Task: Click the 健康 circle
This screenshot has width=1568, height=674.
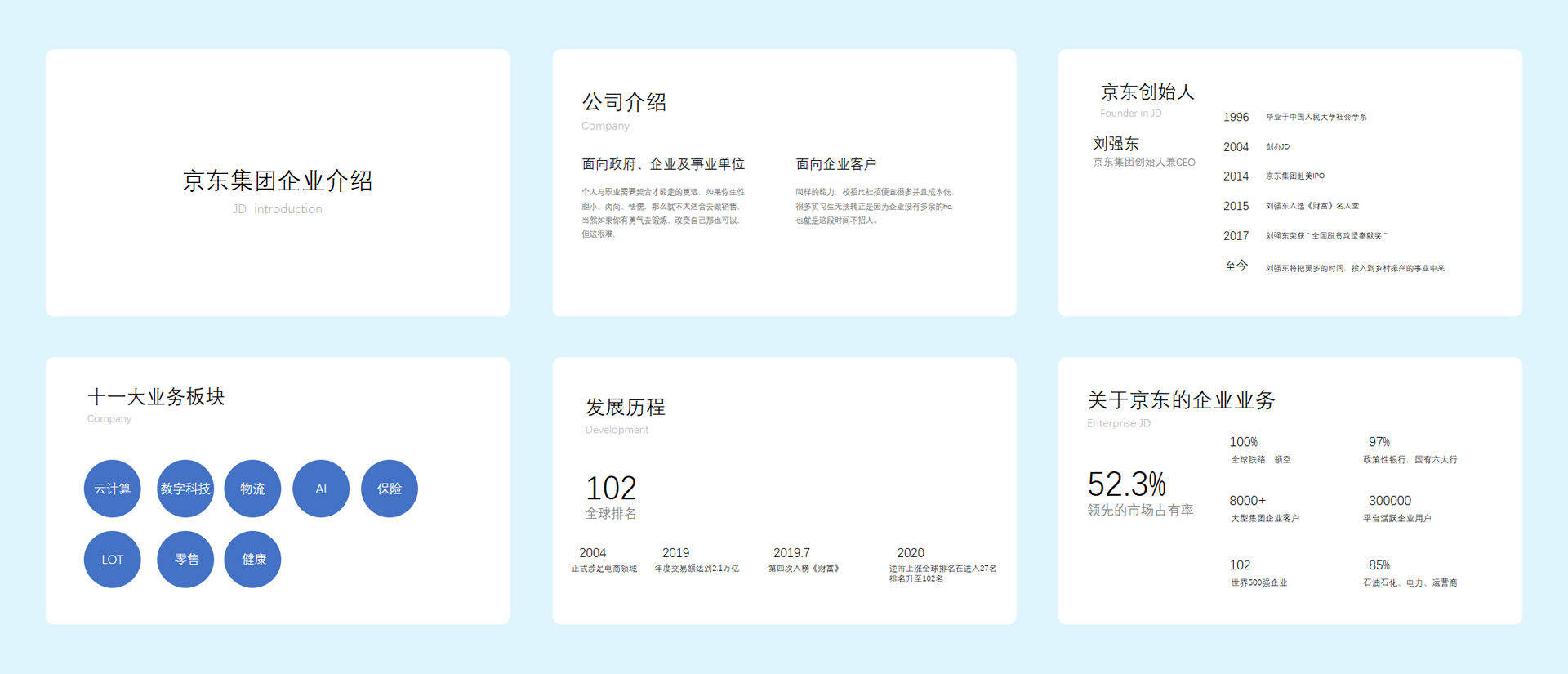Action: (252, 560)
